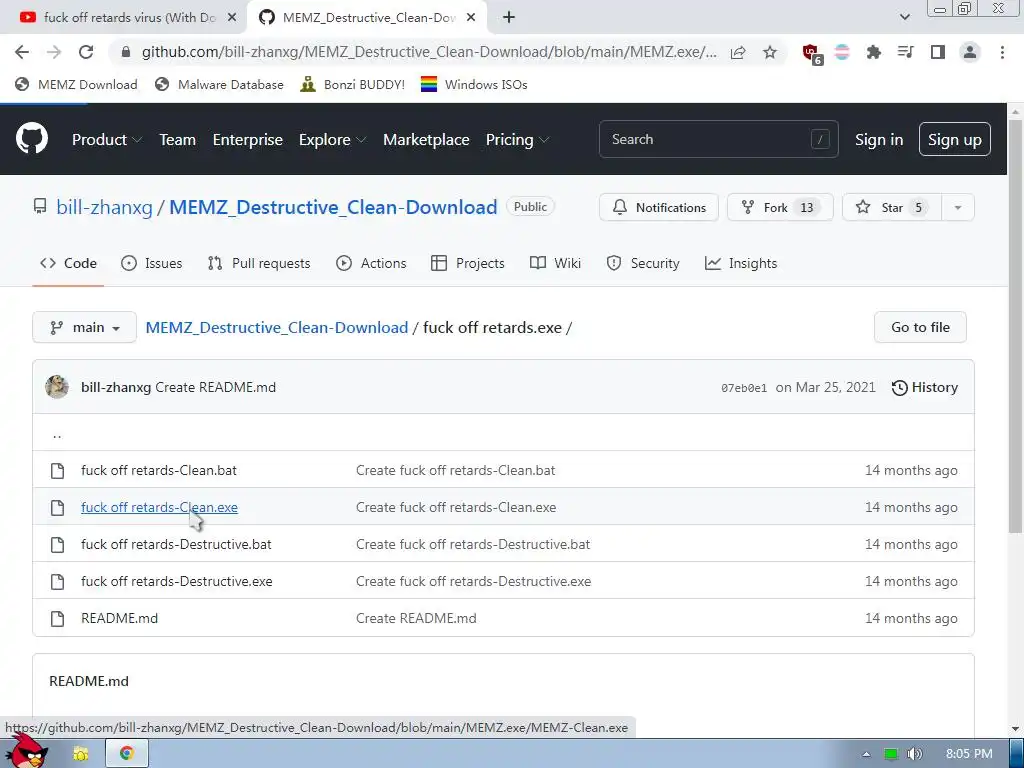1024x768 pixels.
Task: Open the Chrome profile avatar icon
Action: coord(970,52)
